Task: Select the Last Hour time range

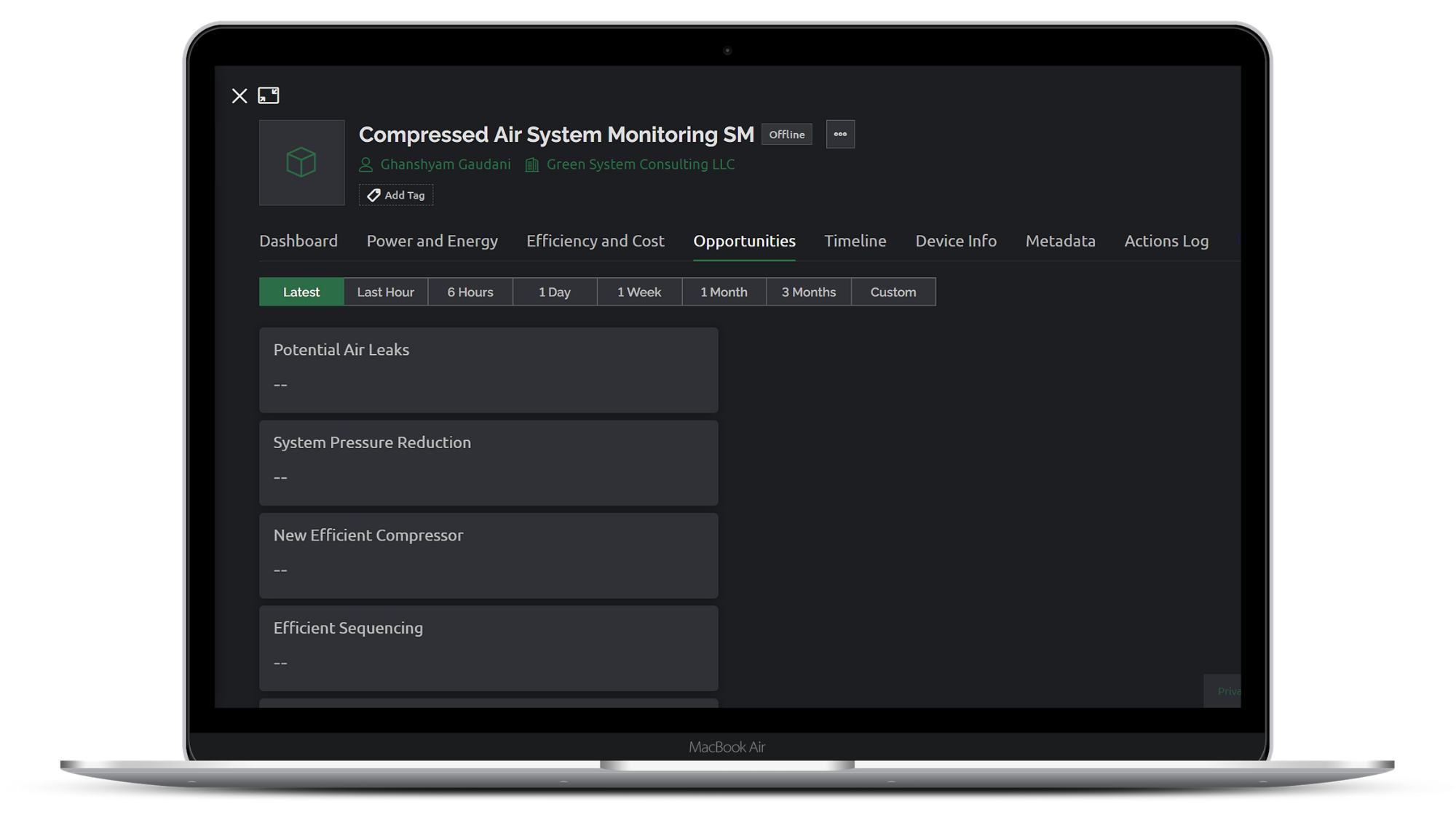Action: [x=385, y=292]
